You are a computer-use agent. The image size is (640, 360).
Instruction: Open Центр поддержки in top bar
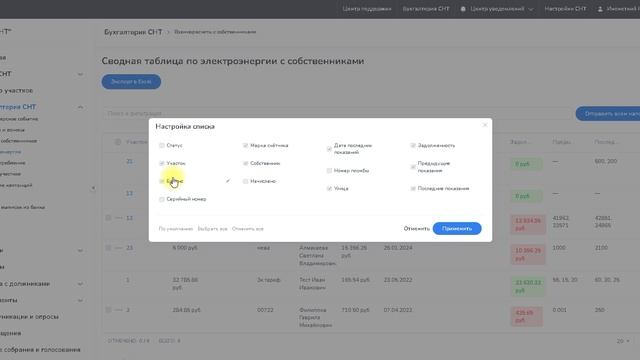pyautogui.click(x=367, y=9)
